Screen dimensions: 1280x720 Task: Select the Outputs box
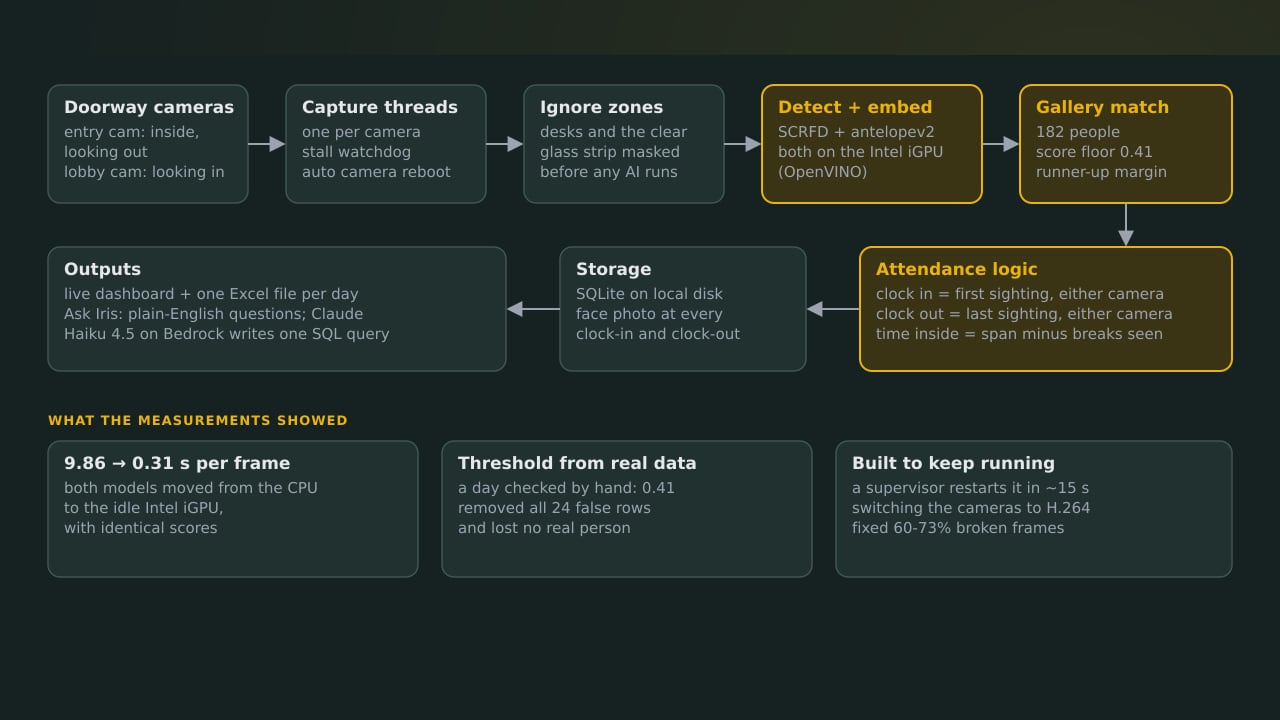[x=277, y=309]
